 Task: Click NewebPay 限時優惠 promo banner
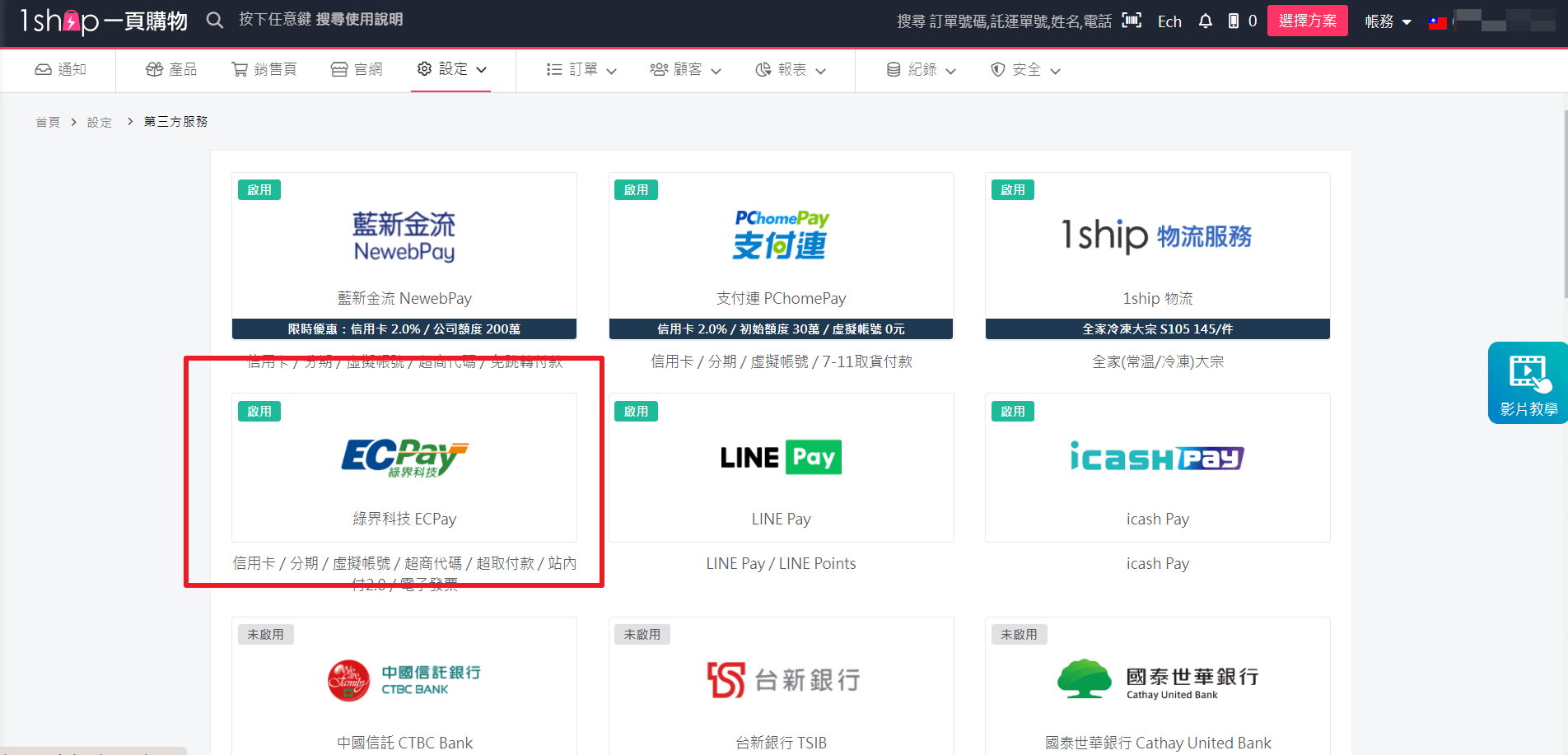(404, 329)
